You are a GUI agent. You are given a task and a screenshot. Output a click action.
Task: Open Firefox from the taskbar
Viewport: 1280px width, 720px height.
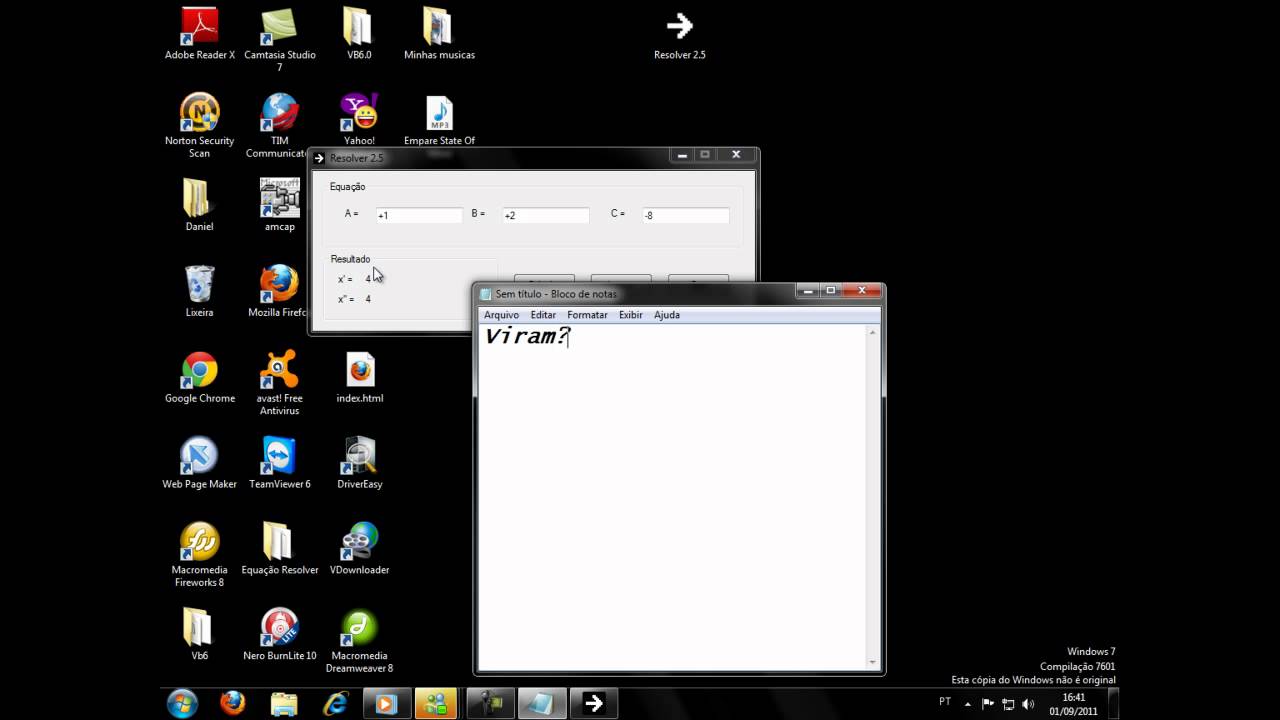[232, 704]
